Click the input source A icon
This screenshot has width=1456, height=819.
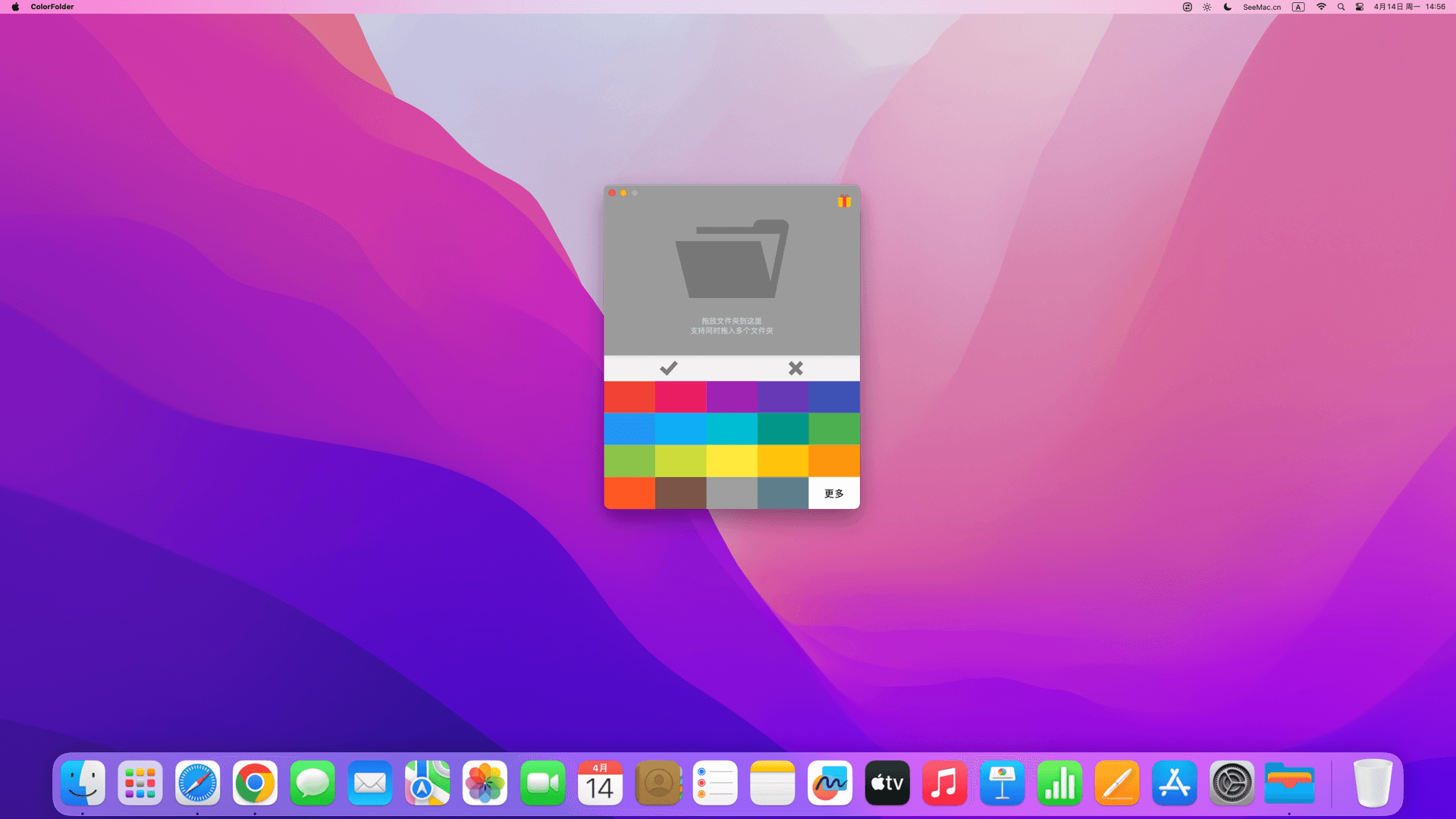click(1298, 7)
